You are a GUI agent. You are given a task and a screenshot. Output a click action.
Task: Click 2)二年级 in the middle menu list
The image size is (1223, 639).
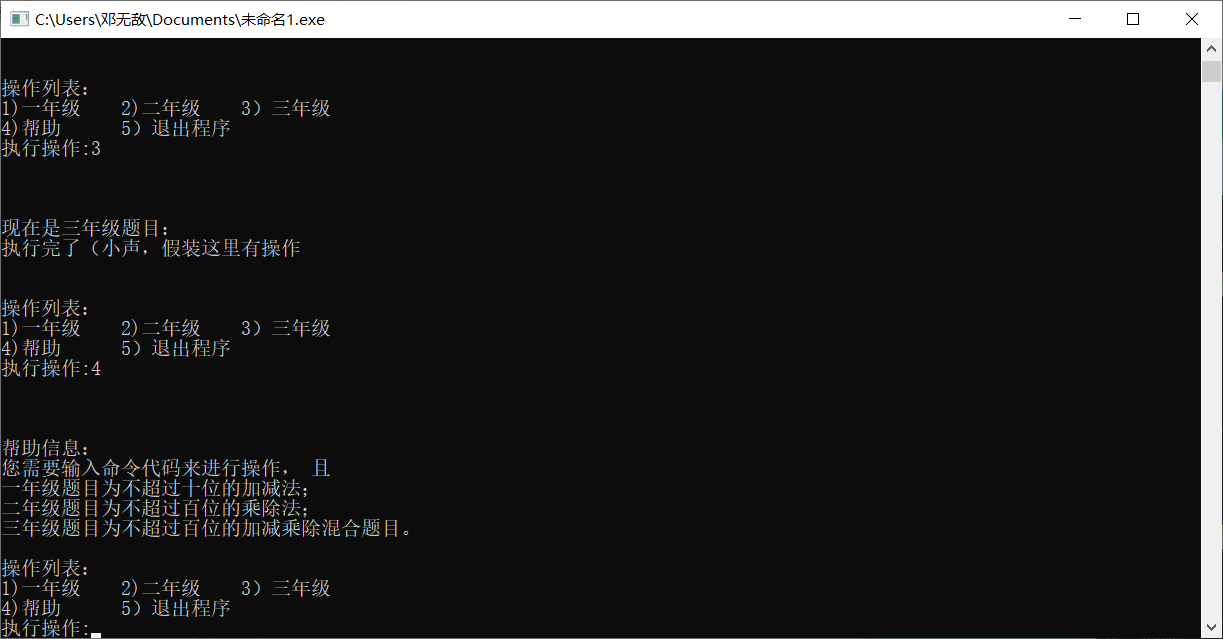tap(161, 328)
